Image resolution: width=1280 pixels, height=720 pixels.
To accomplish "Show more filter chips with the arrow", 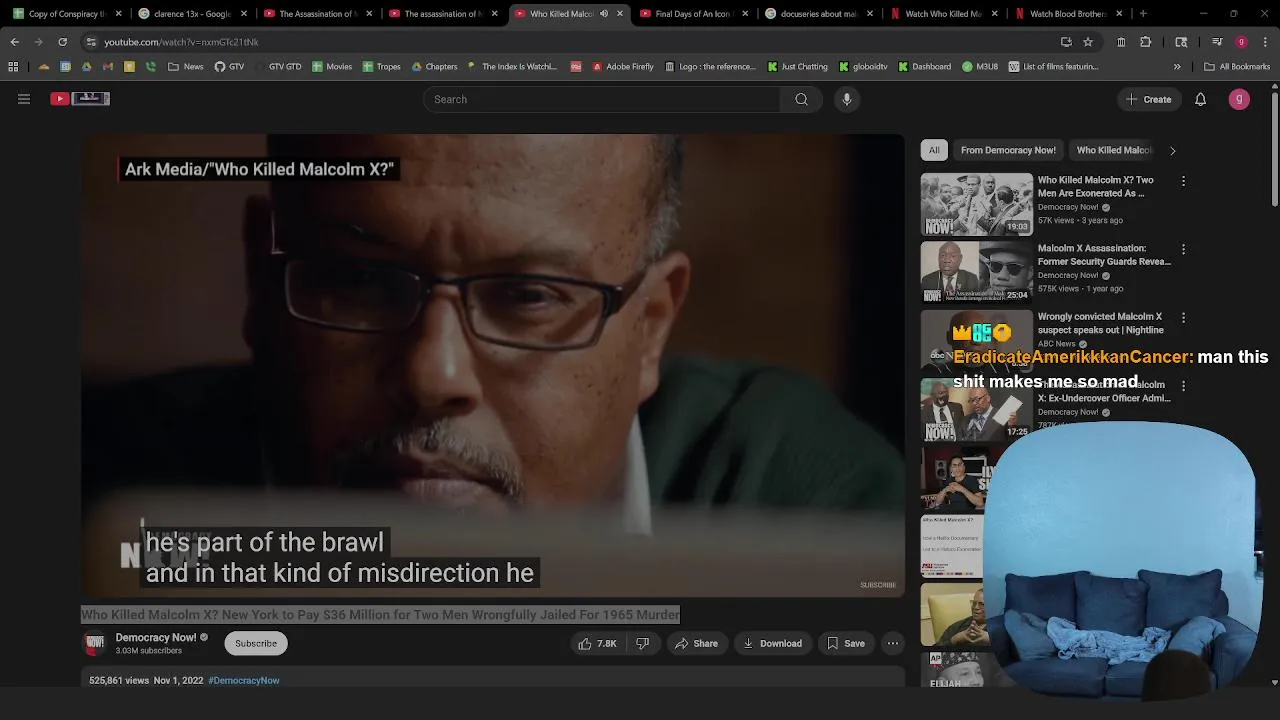I will pos(1172,150).
